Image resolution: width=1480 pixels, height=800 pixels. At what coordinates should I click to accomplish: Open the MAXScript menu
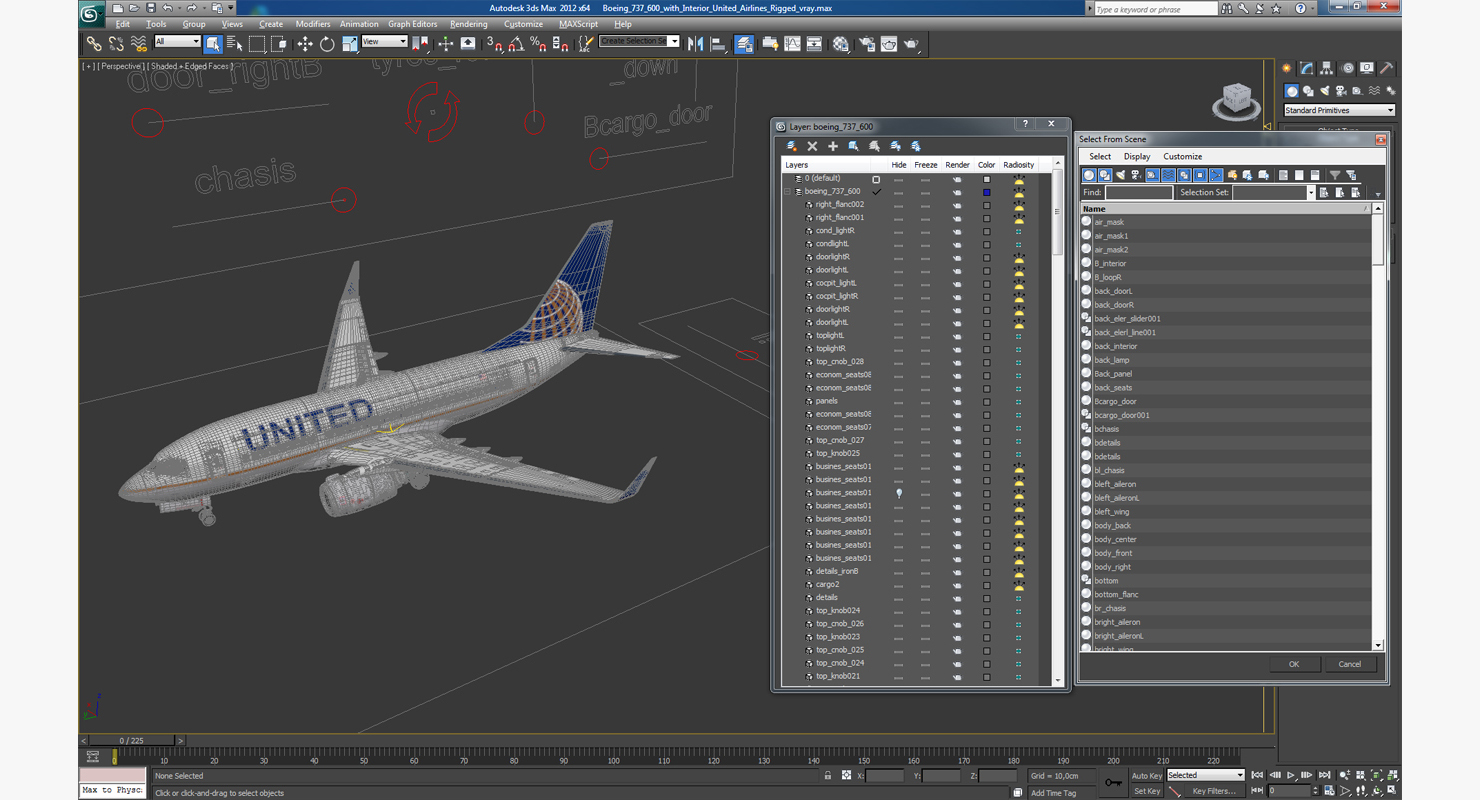578,24
